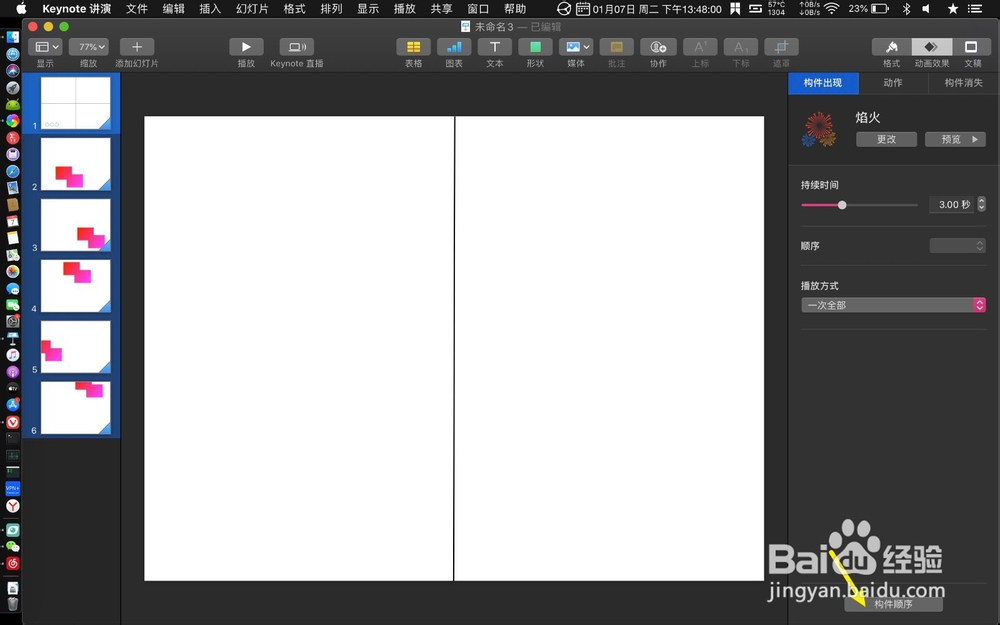Open the 幻灯片 menu
Screen dimensions: 1000x625
click(251, 8)
